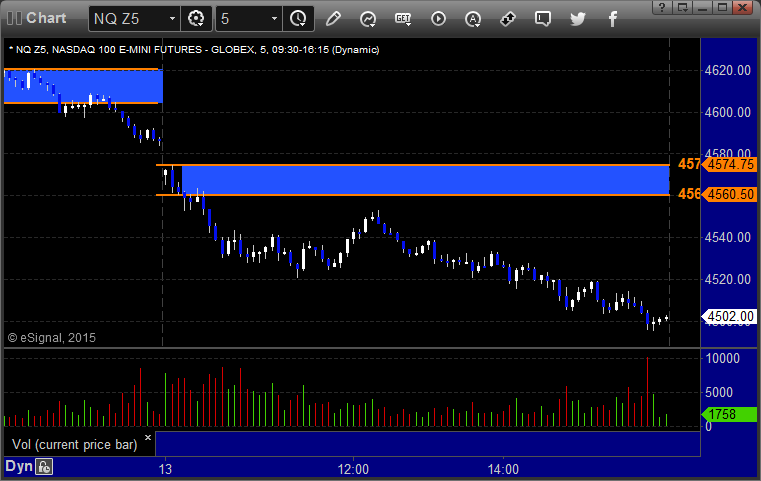This screenshot has width=761, height=481.
Task: Select the 4574.75 orange price marker
Action: 729,165
